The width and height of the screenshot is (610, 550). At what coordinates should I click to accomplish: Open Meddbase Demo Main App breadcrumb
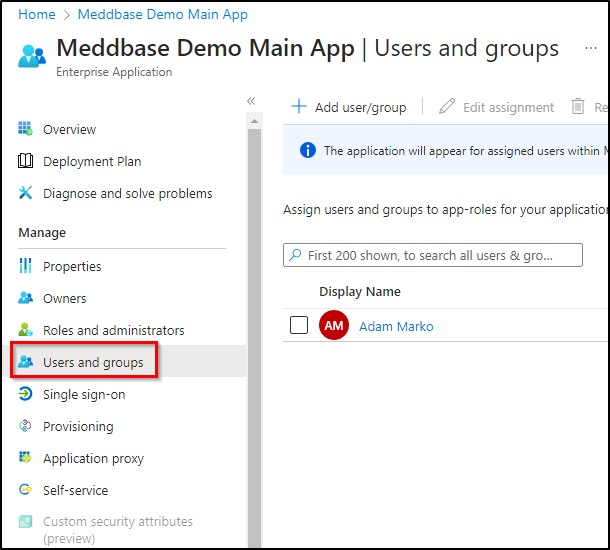(163, 14)
